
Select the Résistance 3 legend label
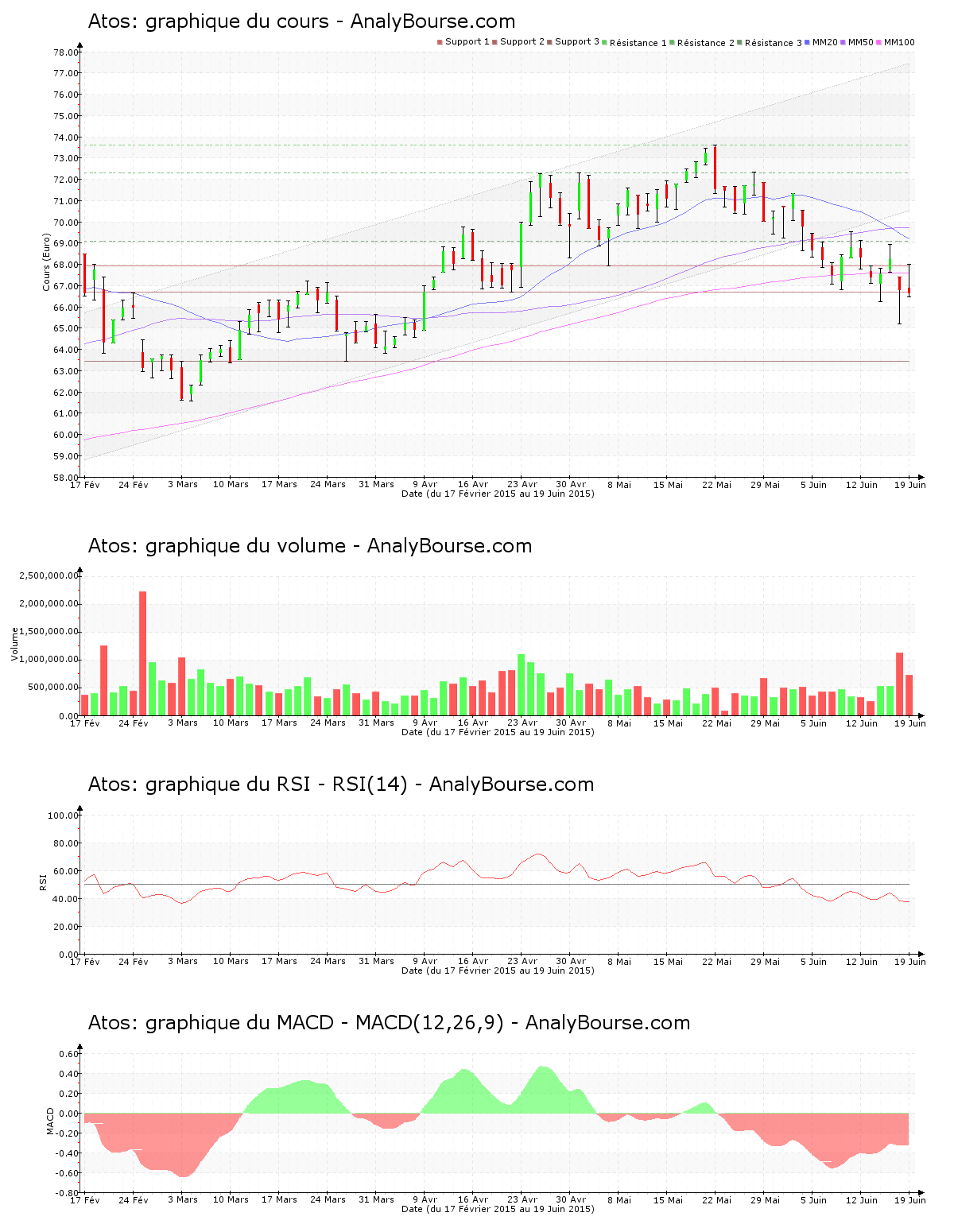tap(774, 43)
